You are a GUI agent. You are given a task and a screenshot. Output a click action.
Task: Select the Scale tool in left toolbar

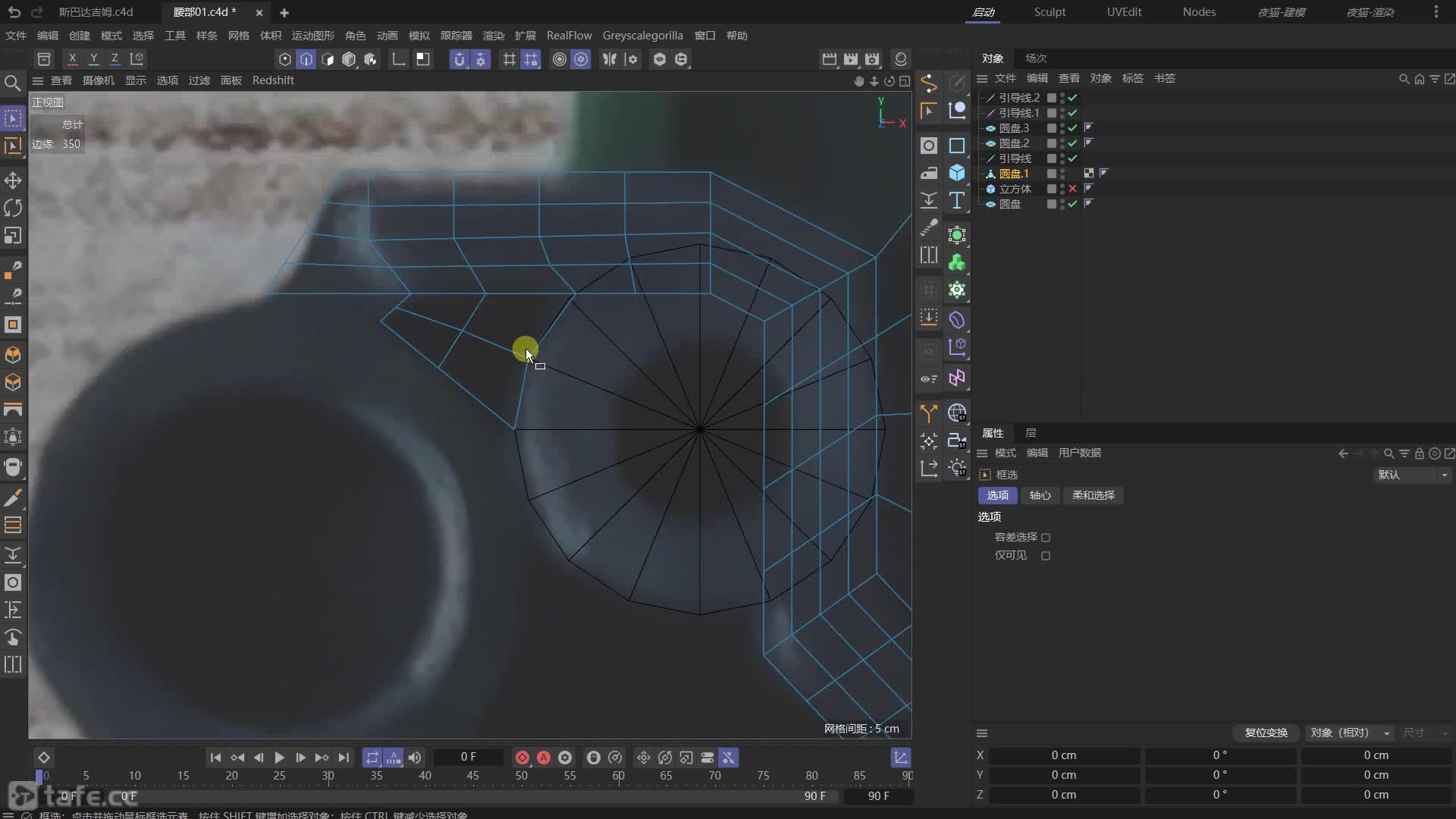[x=13, y=236]
